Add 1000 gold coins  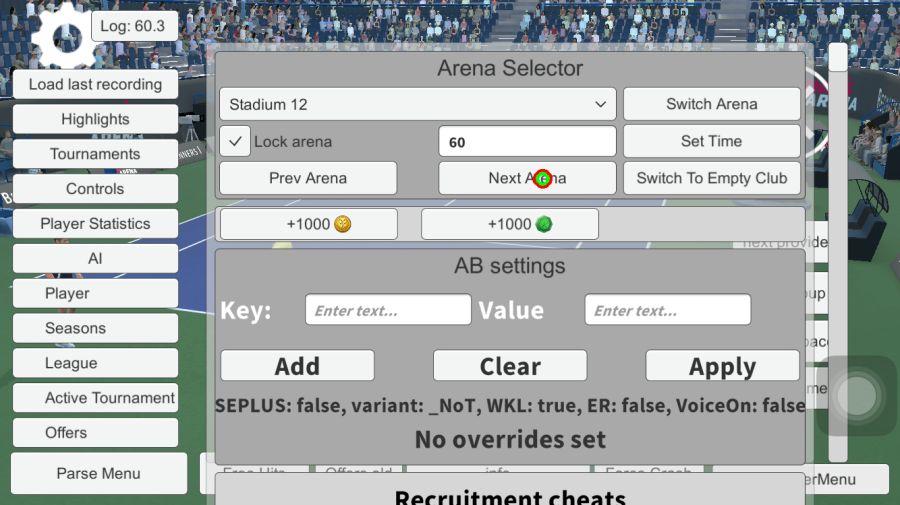click(308, 224)
